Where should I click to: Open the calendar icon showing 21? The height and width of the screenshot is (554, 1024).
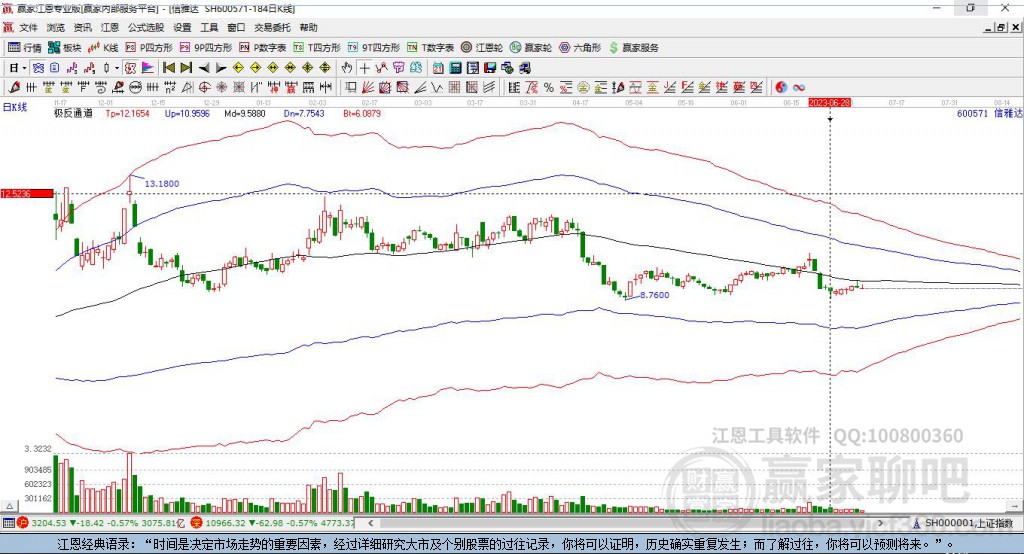[x=438, y=68]
